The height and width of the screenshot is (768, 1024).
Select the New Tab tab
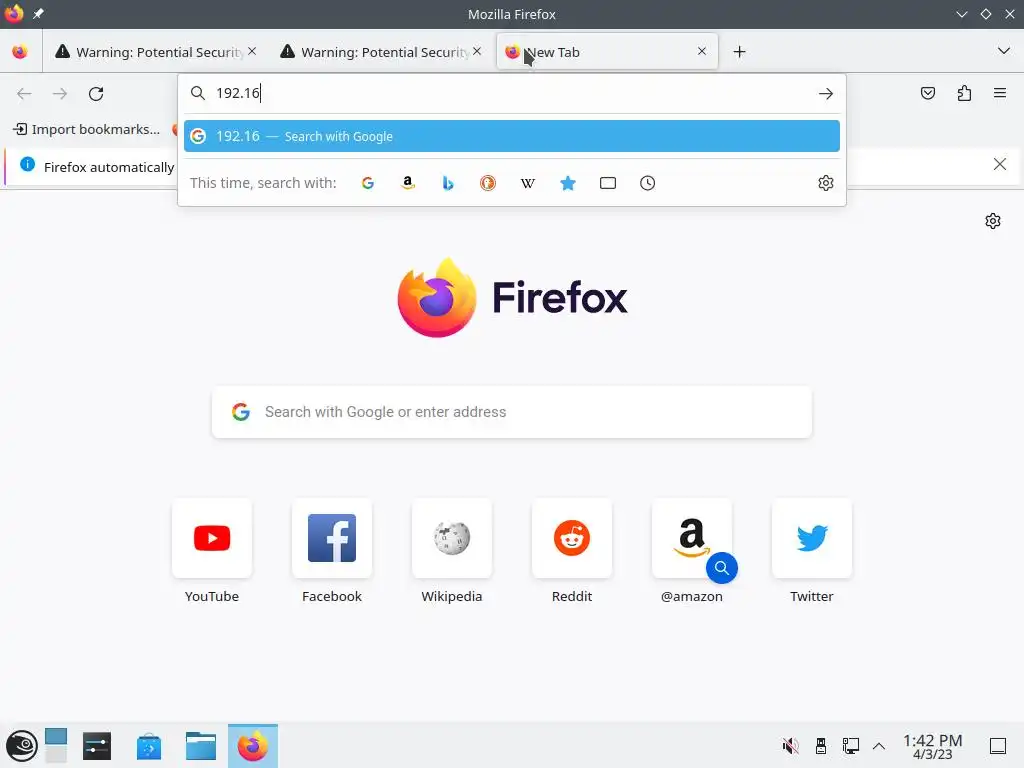[x=607, y=52]
